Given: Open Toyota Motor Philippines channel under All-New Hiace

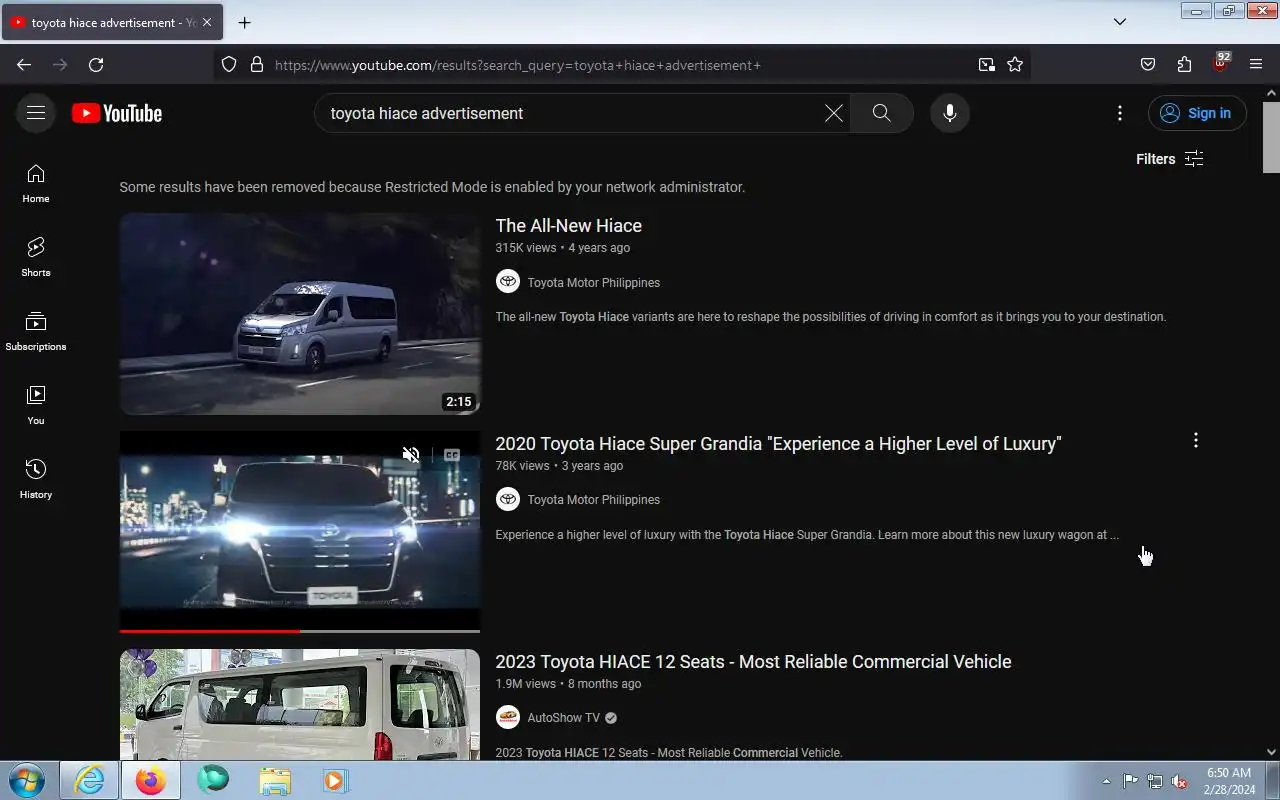Looking at the screenshot, I should pyautogui.click(x=593, y=283).
